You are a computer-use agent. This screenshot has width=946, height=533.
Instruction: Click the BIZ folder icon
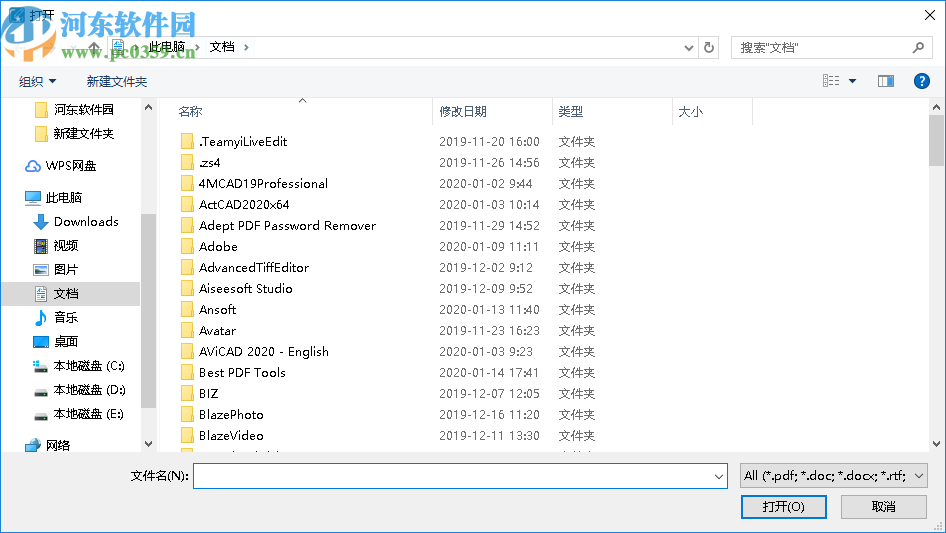coord(188,394)
